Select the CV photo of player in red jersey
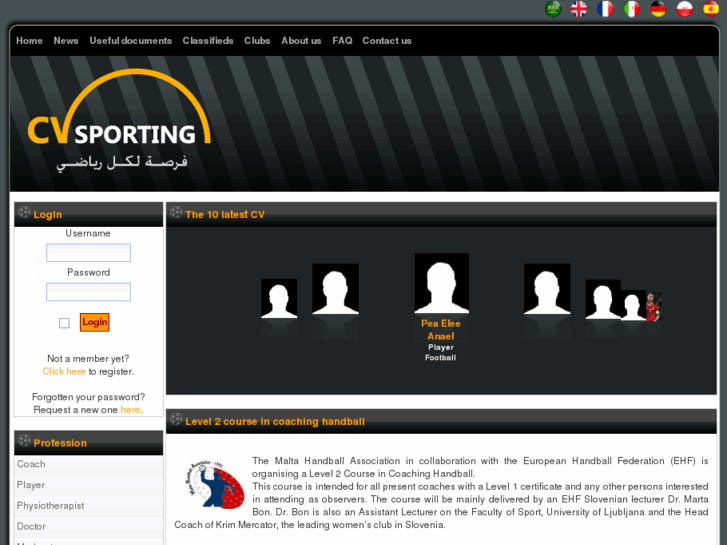The width and height of the screenshot is (727, 545). pos(653,306)
